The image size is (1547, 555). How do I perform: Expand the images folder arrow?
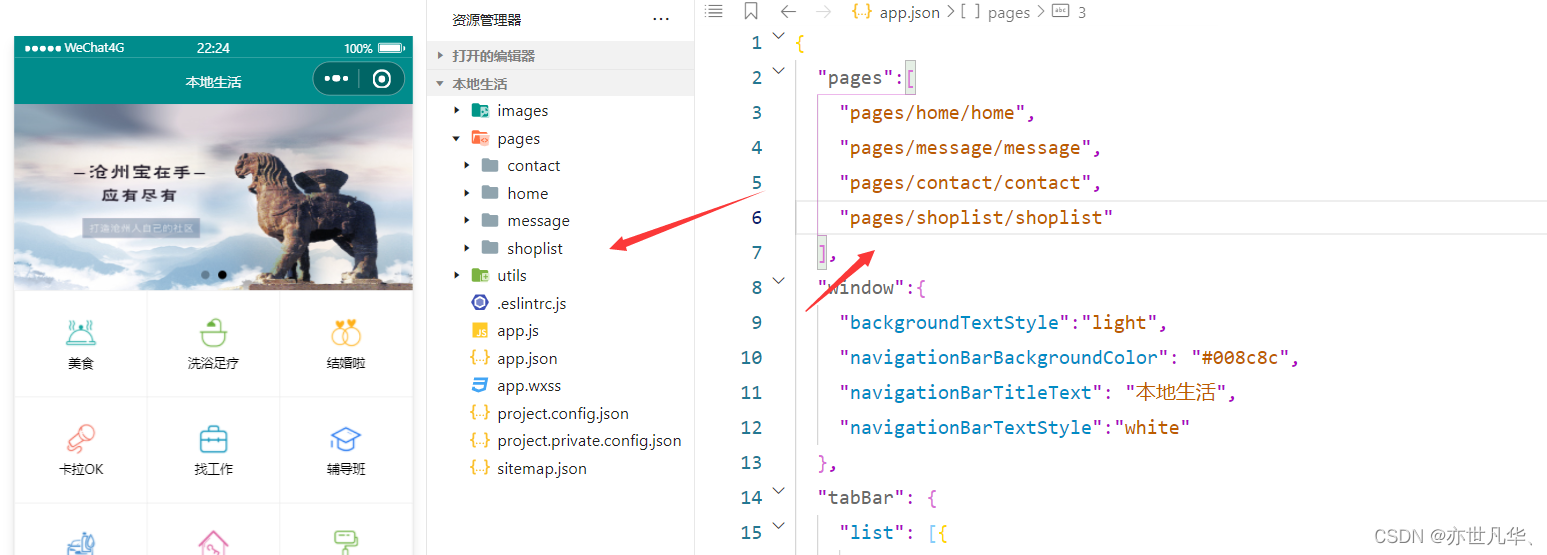pos(457,111)
